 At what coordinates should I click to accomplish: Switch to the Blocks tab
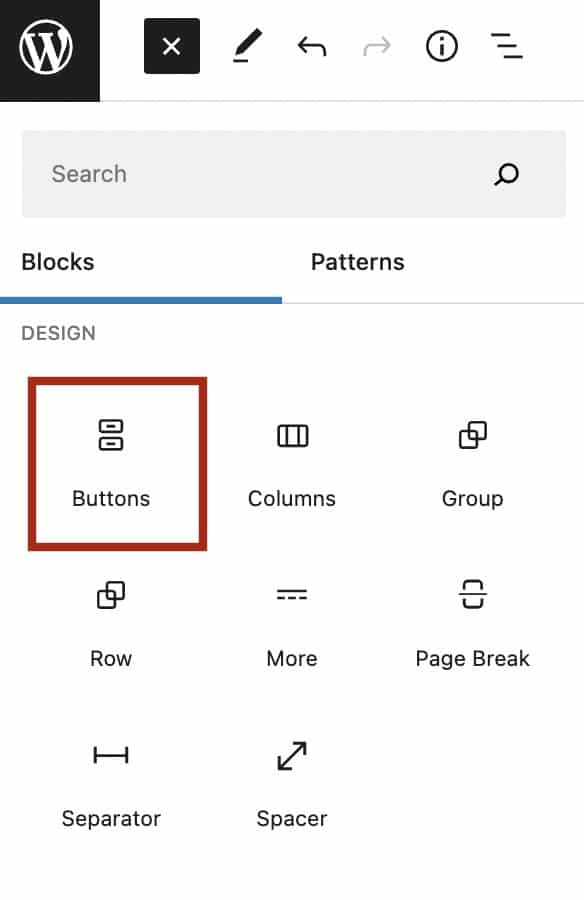[58, 262]
